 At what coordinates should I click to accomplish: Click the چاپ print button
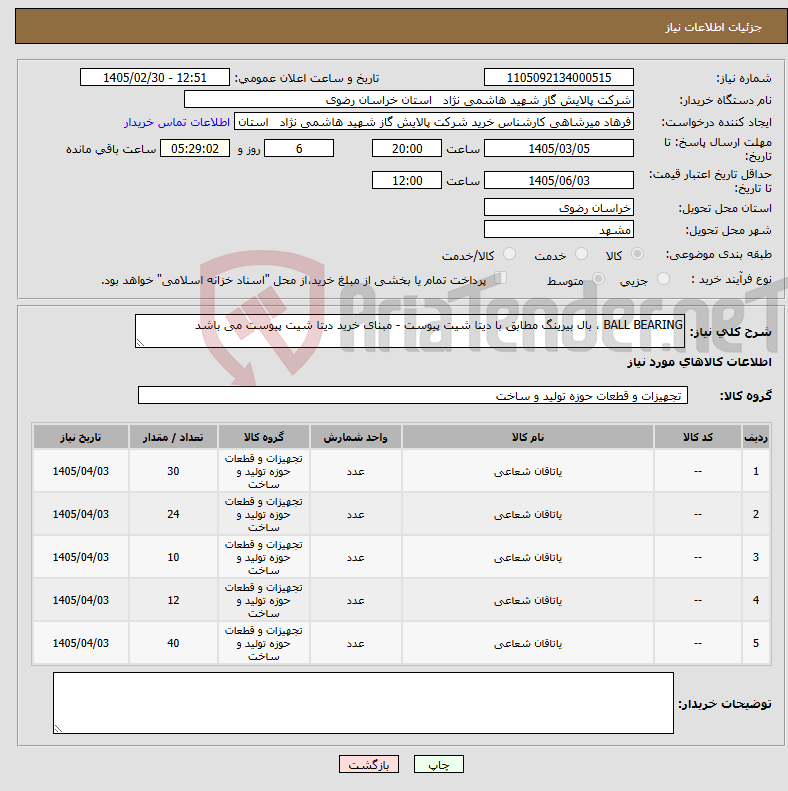coord(438,764)
